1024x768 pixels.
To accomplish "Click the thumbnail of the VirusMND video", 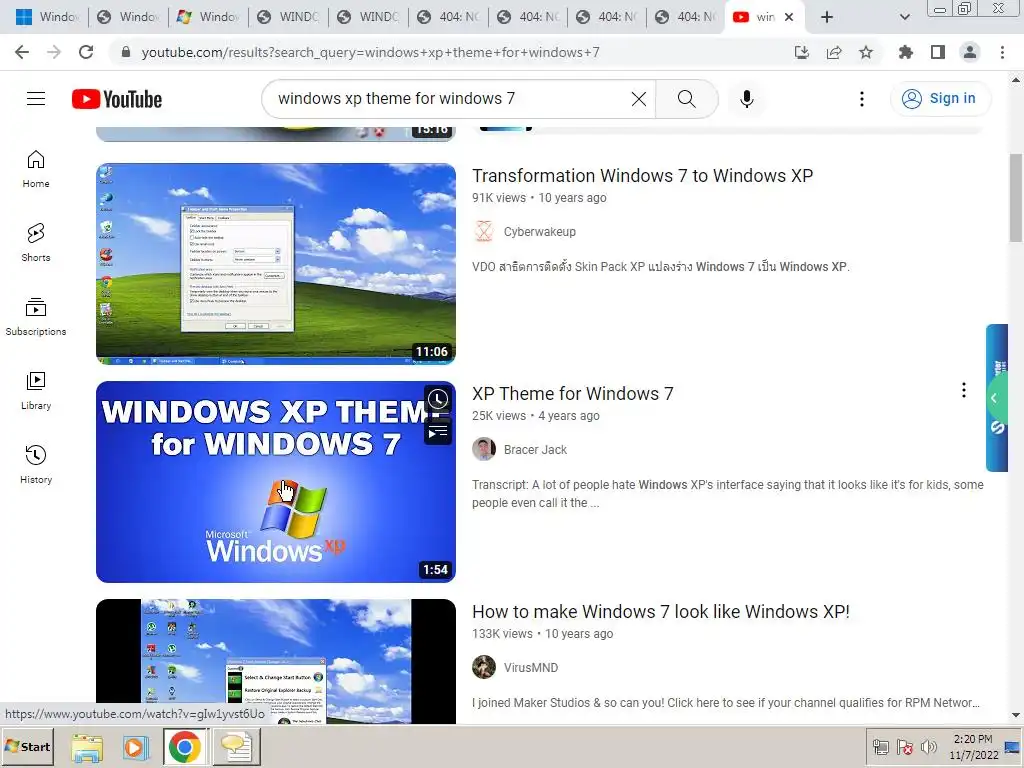I will coord(276,661).
